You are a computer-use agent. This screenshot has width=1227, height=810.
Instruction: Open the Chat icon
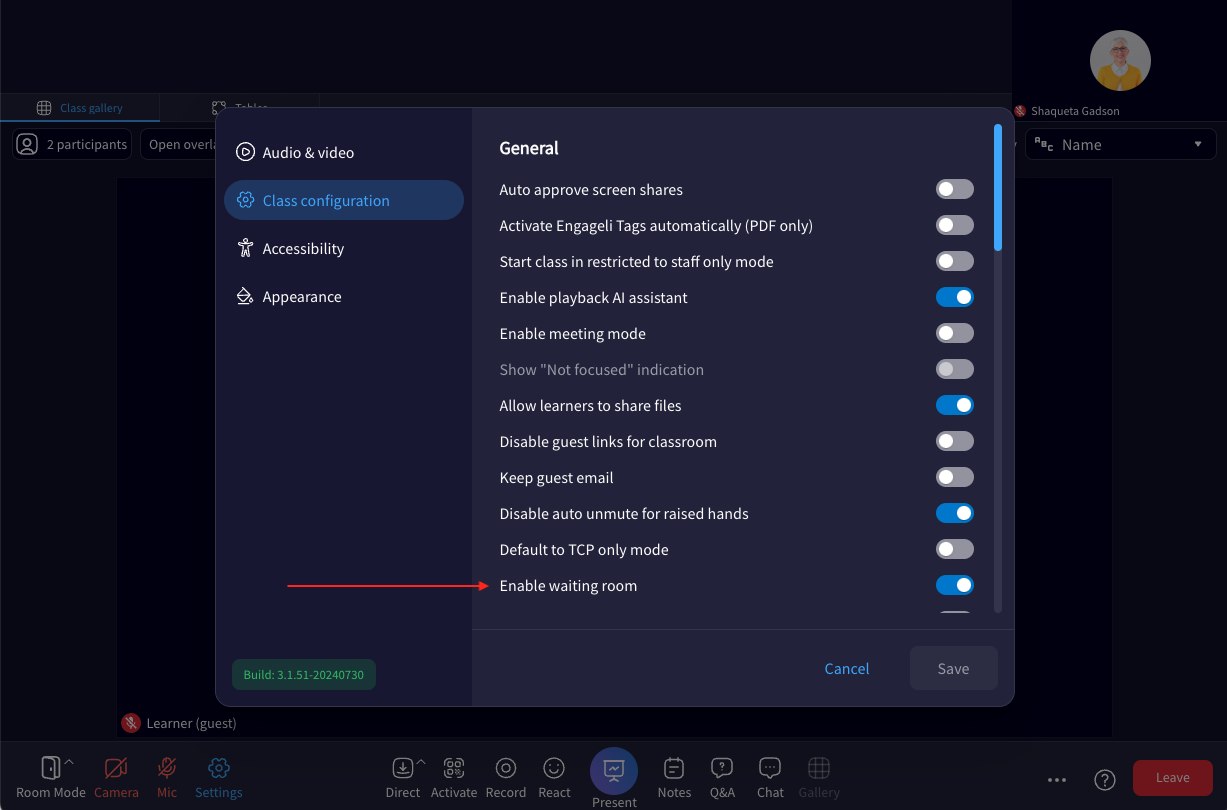coord(770,768)
